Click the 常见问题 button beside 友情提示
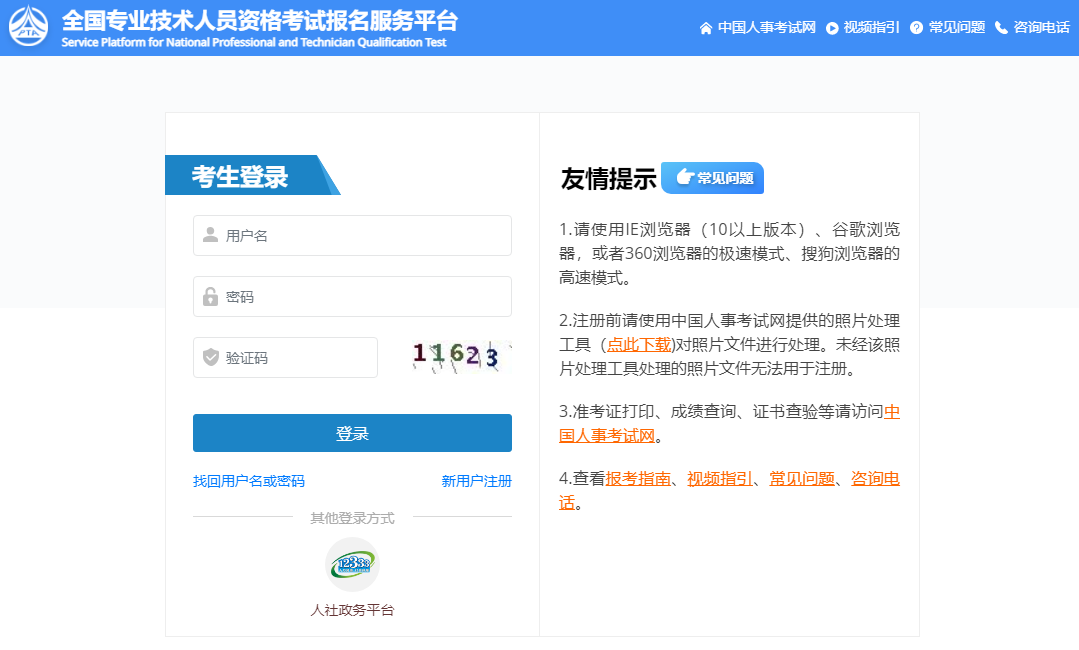Image resolution: width=1079 pixels, height=650 pixels. click(712, 178)
